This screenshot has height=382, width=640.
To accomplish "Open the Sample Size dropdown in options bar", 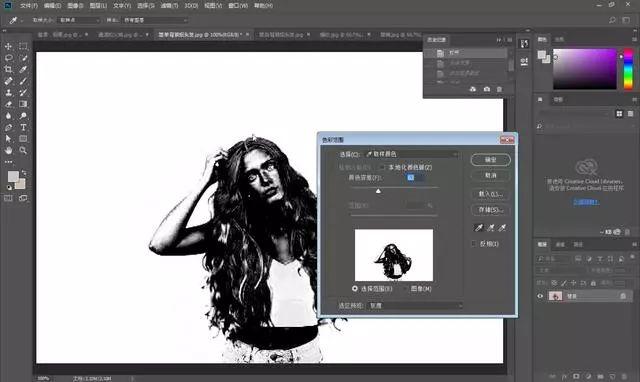I will click(x=79, y=20).
